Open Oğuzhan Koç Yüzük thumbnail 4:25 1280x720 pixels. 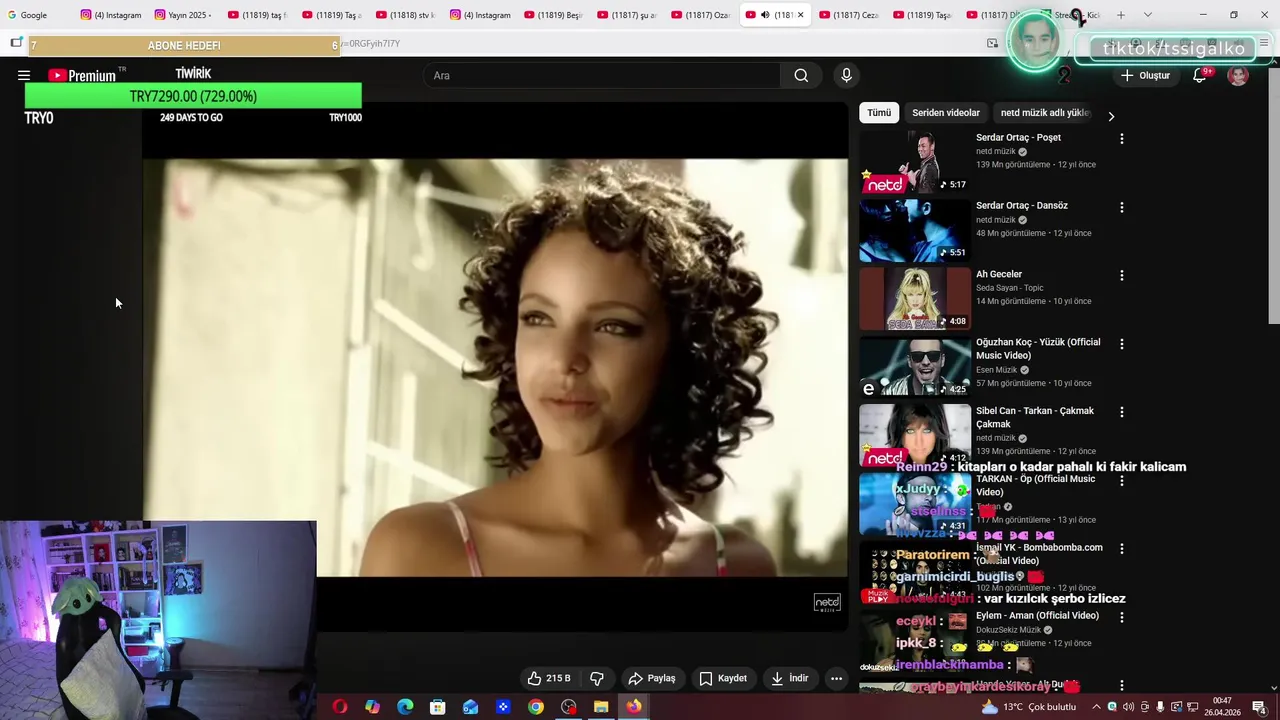click(x=915, y=367)
